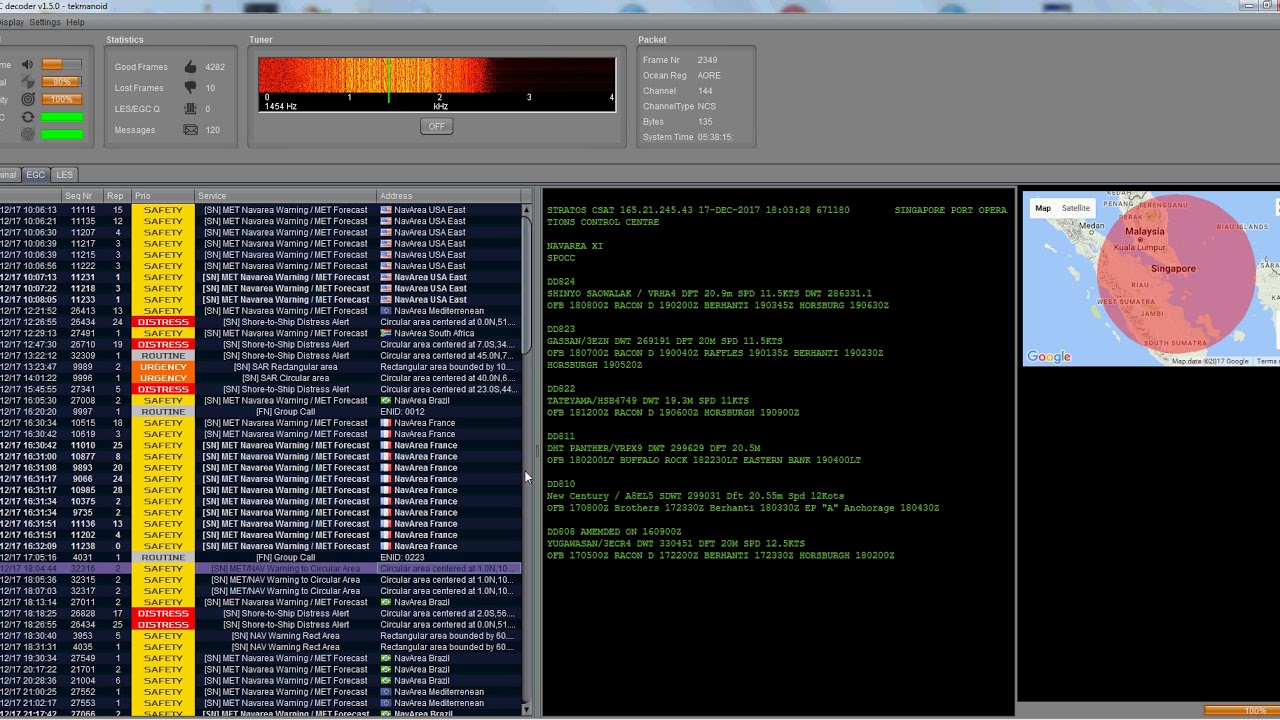This screenshot has width=1280, height=720.
Task: Switch map to Satellite view
Action: pos(1075,208)
